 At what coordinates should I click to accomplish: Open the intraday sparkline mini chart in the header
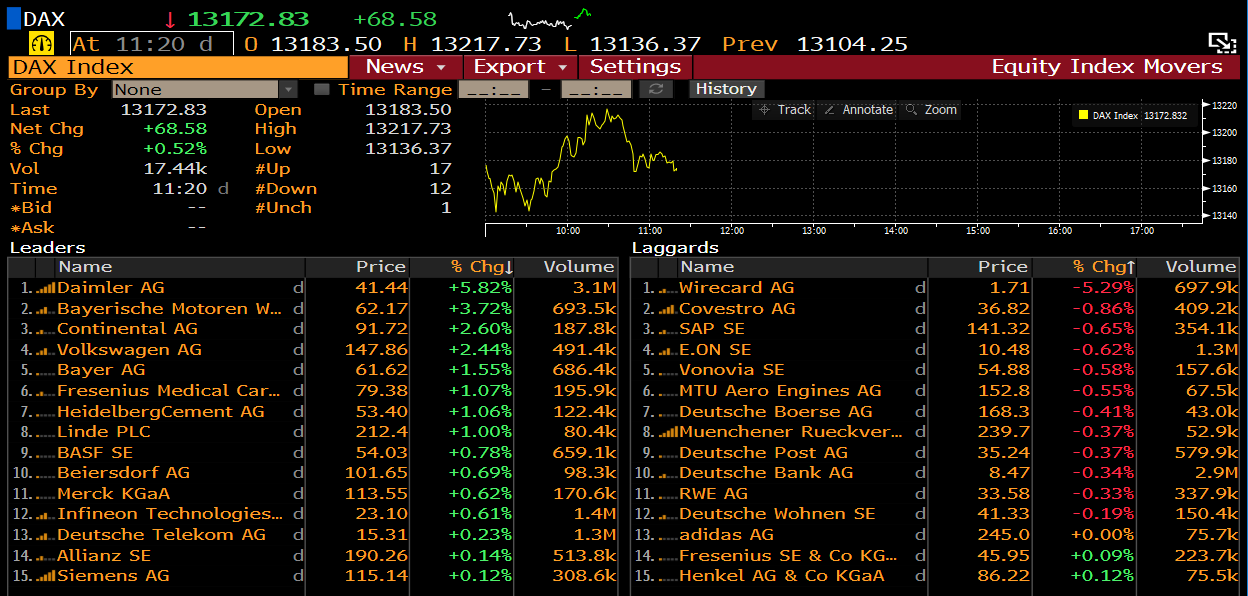[x=549, y=18]
